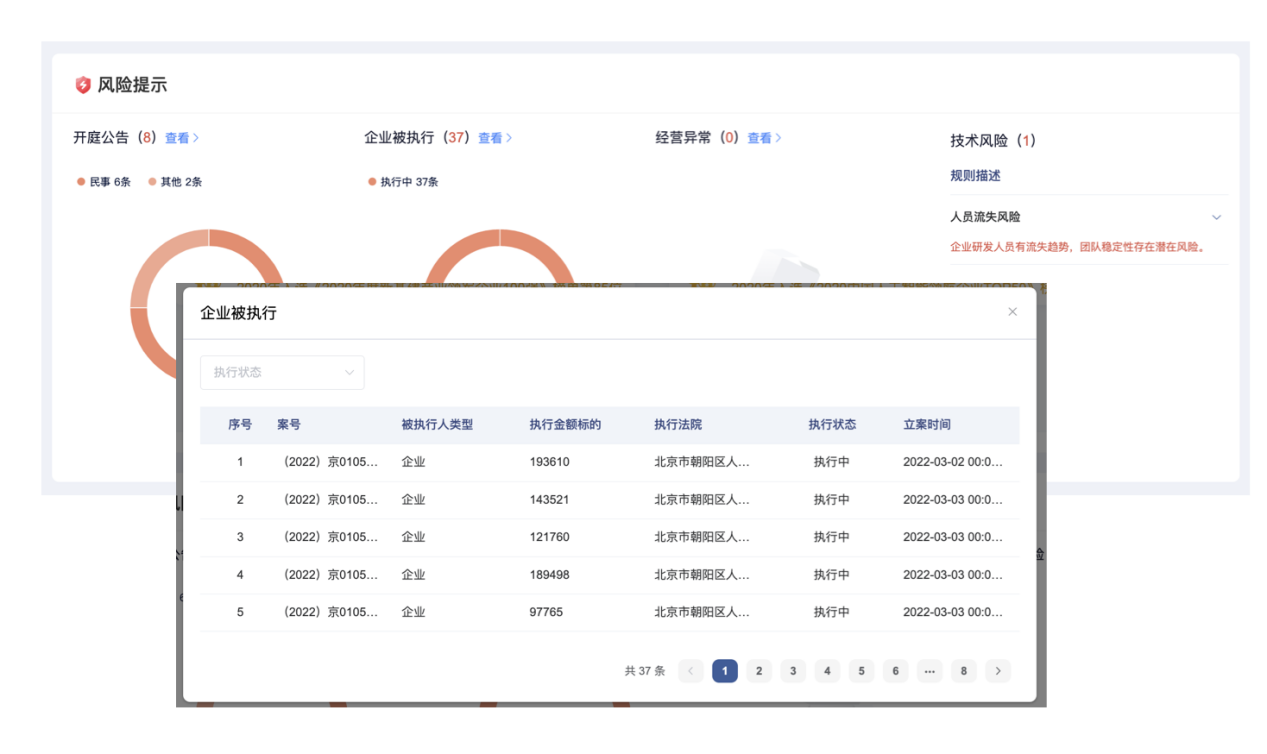The image size is (1267, 754).
Task: Jump to page 2 of results
Action: (759, 671)
